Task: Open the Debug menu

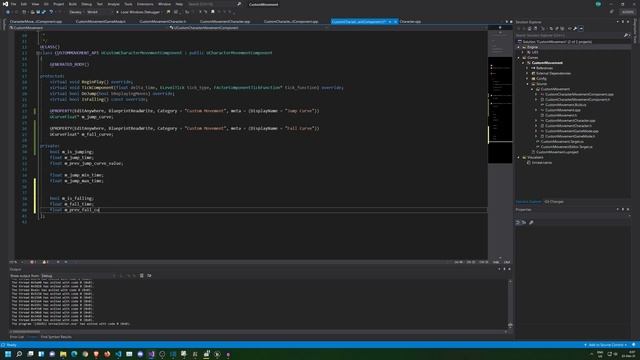Action: (87, 4)
